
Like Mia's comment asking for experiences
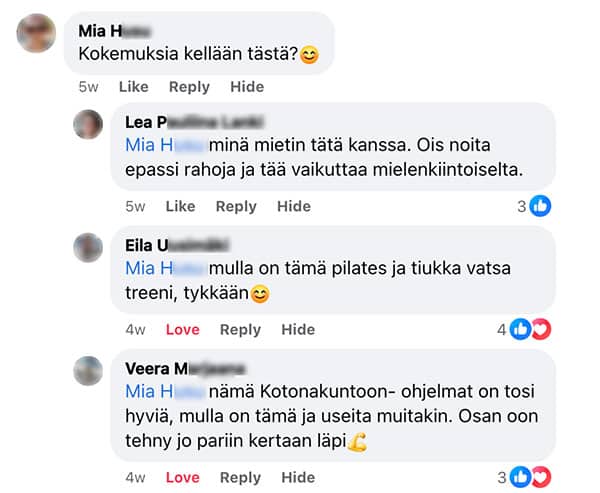(x=133, y=87)
